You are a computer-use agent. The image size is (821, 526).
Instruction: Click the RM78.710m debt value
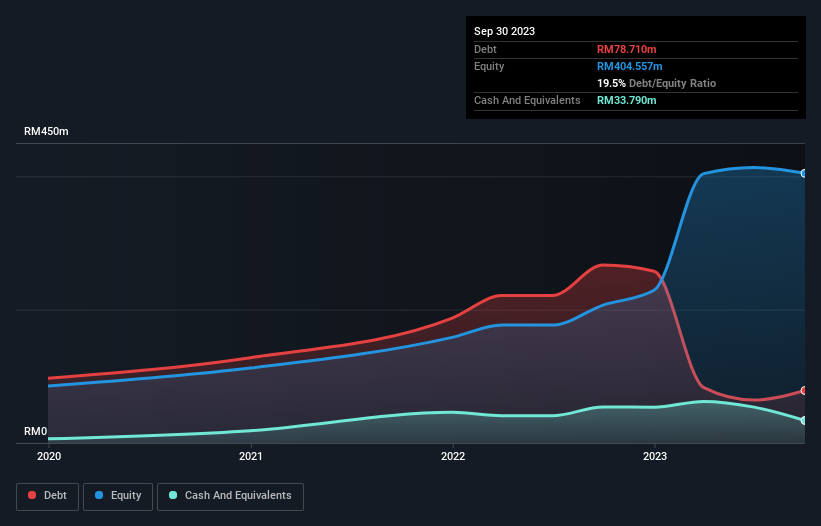coord(626,49)
